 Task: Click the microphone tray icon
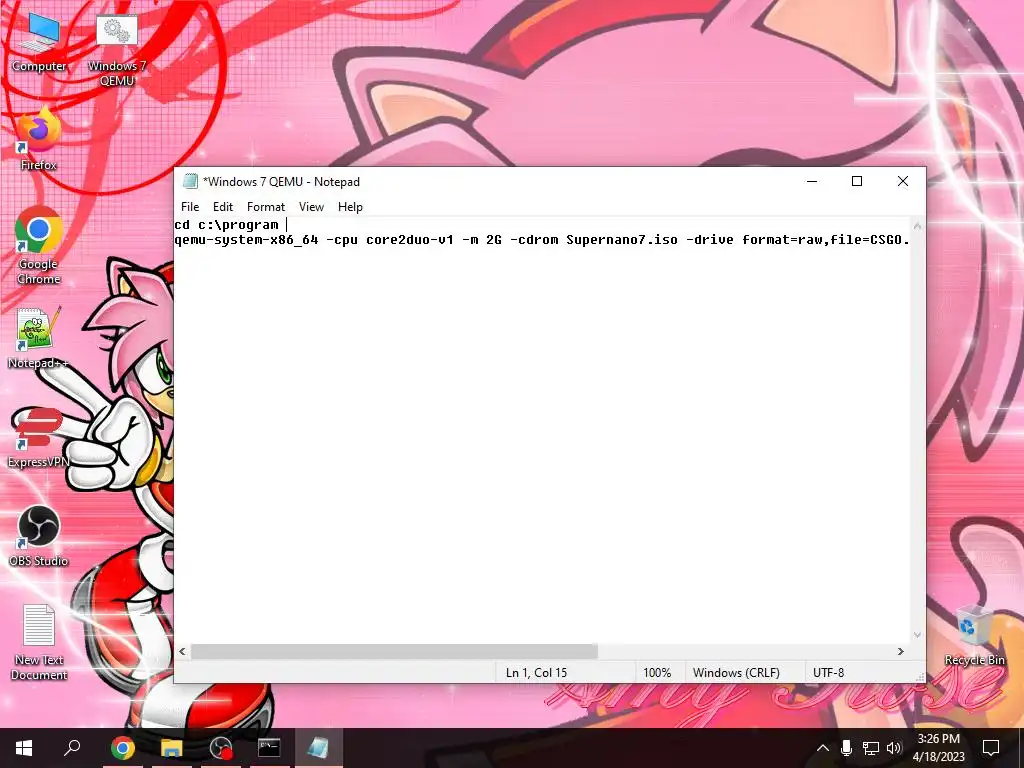pos(846,748)
